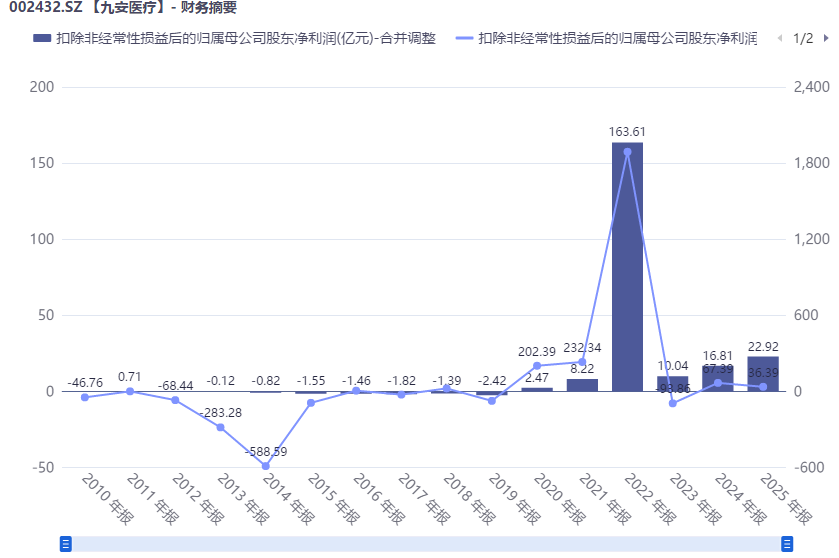839x558 pixels.
Task: Click the 2022 年报 axis label
Action: point(650,499)
